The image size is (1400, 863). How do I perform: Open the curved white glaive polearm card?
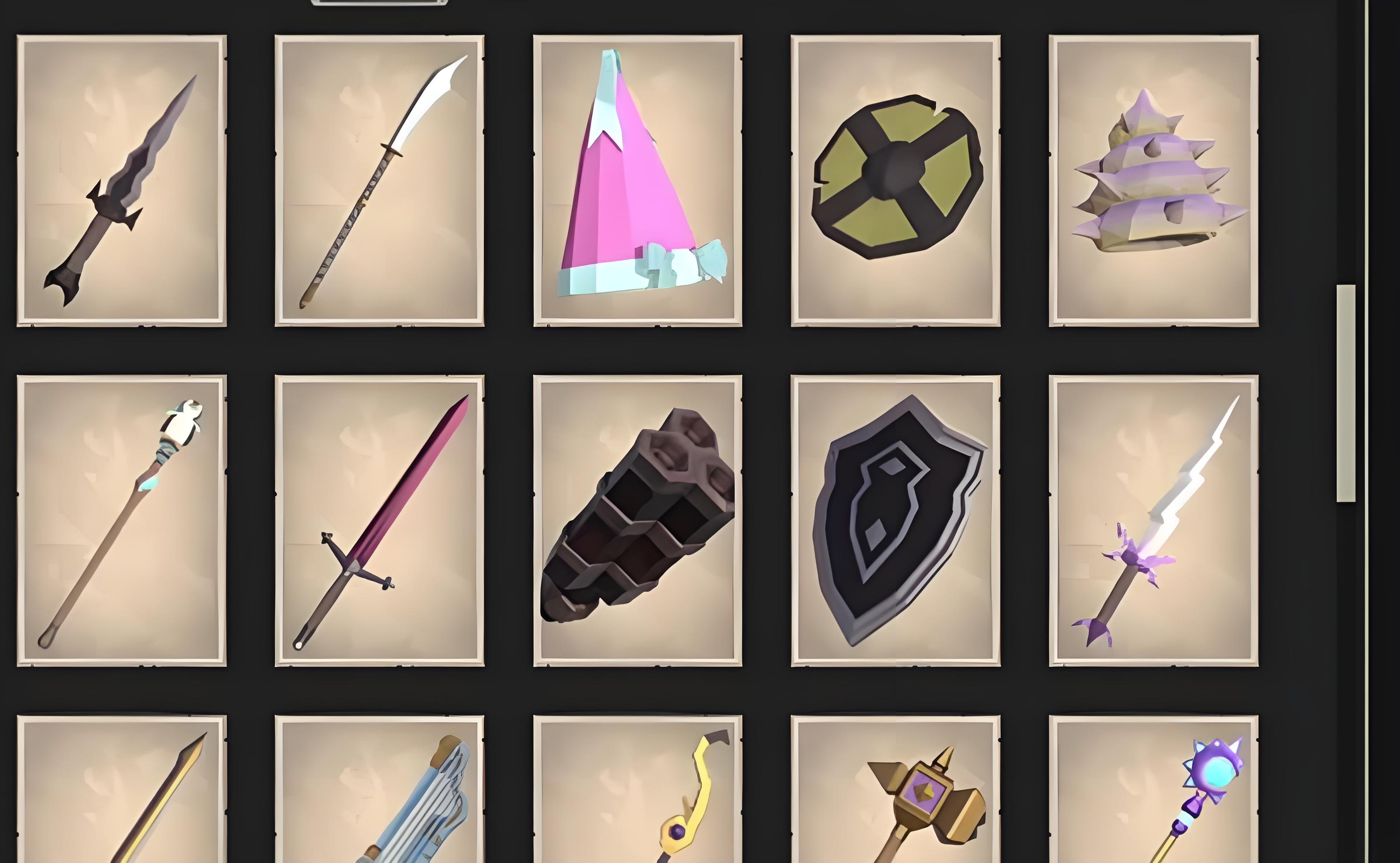(x=379, y=181)
